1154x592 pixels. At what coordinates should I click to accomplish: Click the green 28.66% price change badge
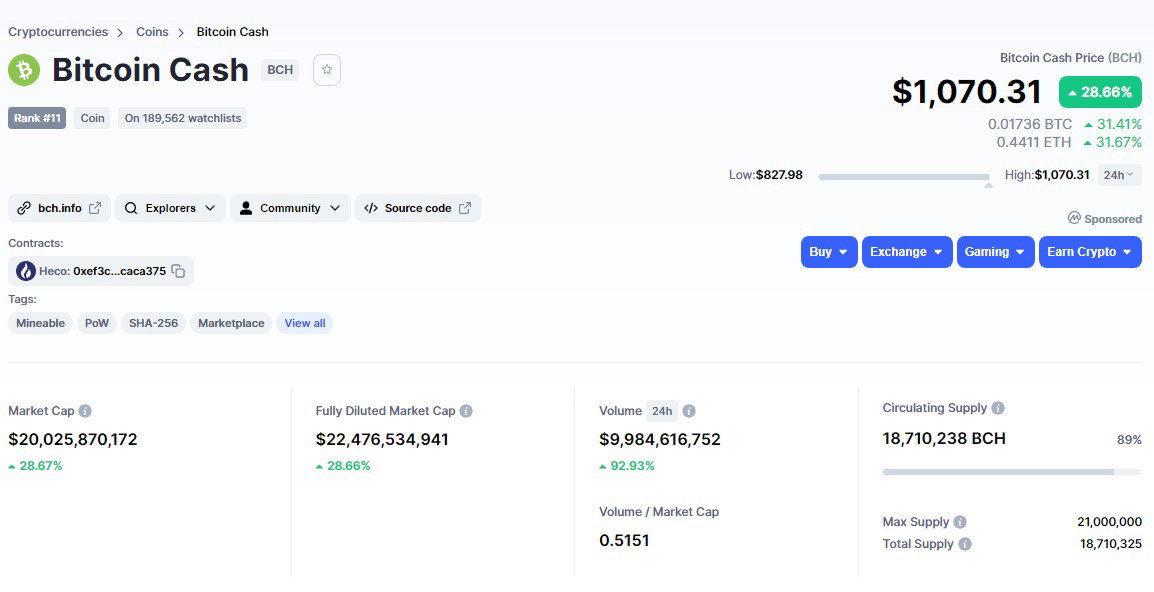point(1100,92)
